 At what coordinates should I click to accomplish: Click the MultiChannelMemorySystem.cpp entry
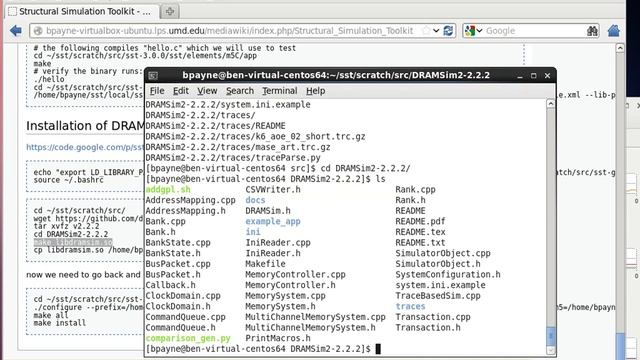[x=315, y=317]
